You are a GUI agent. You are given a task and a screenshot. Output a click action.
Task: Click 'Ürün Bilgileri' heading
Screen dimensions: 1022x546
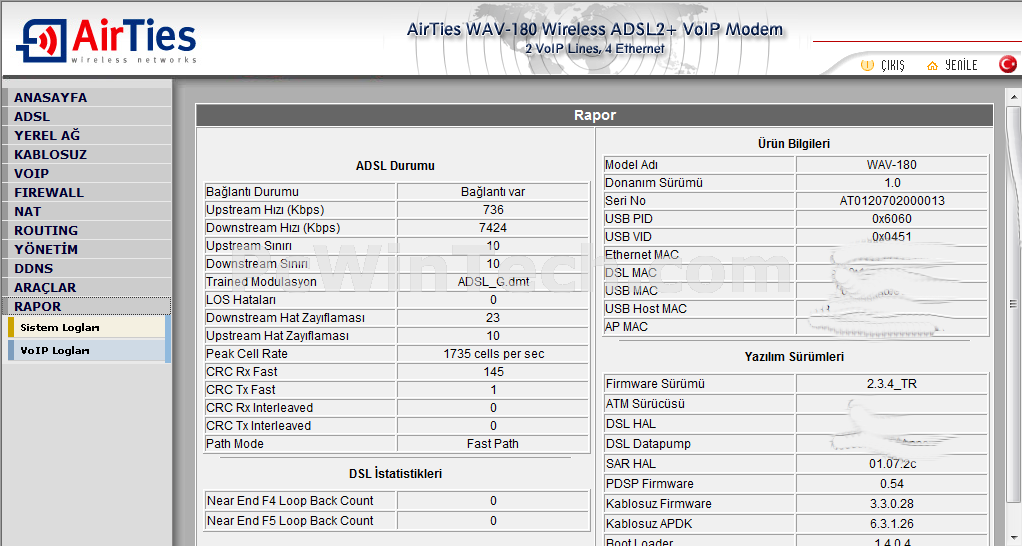794,143
